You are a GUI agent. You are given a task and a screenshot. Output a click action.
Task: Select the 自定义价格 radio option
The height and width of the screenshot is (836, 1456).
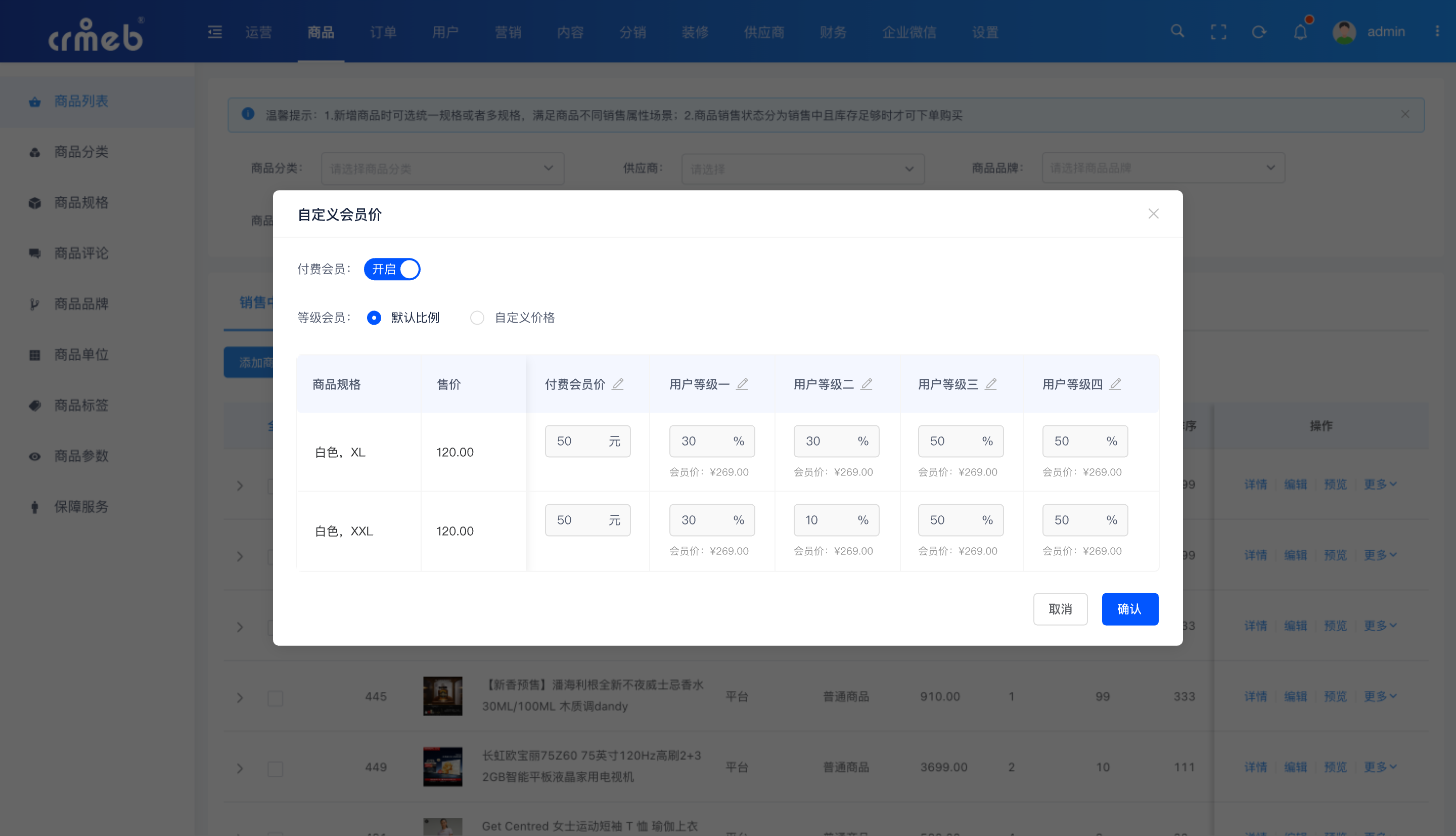tap(477, 318)
